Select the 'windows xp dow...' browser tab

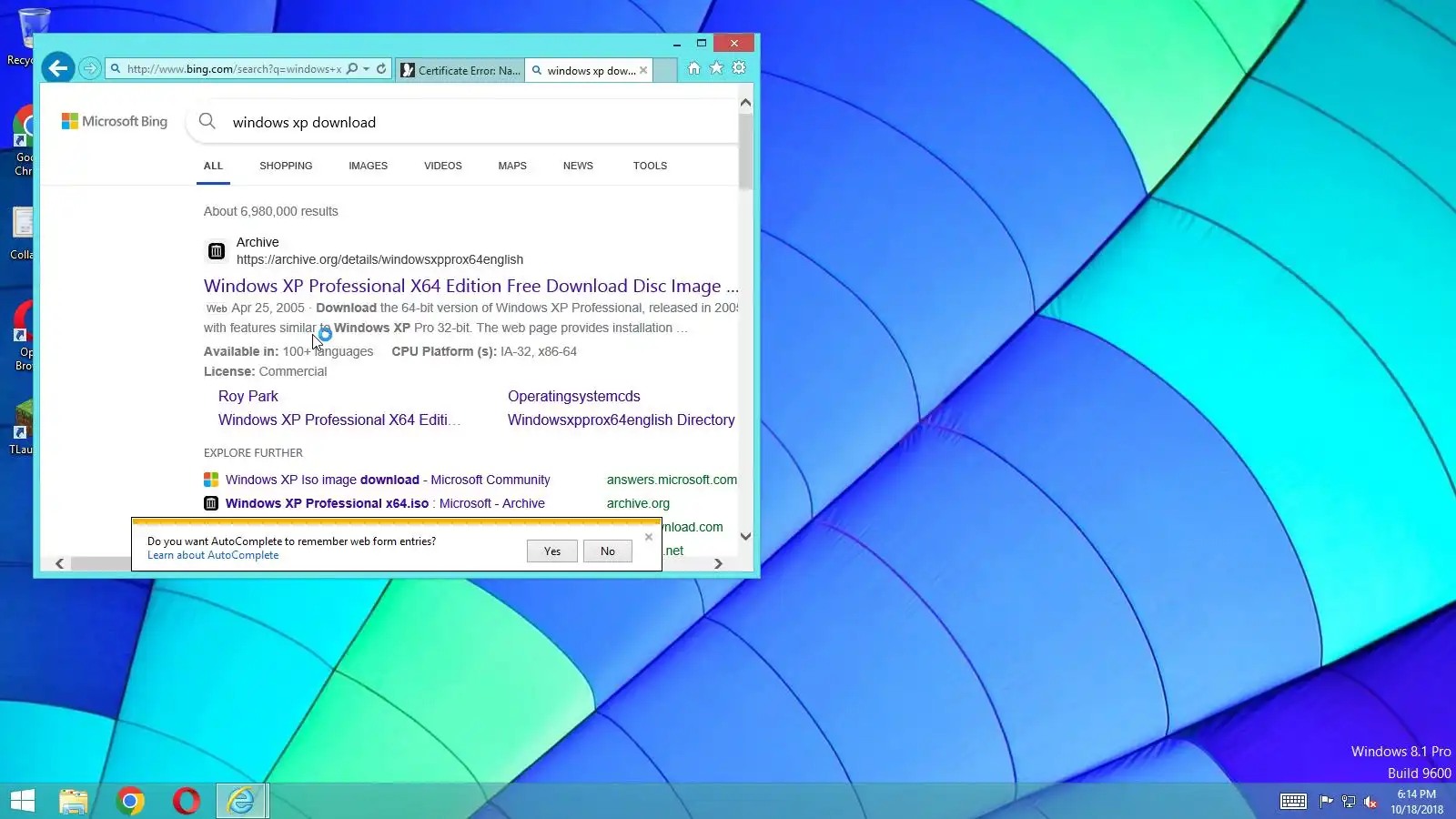pyautogui.click(x=590, y=70)
